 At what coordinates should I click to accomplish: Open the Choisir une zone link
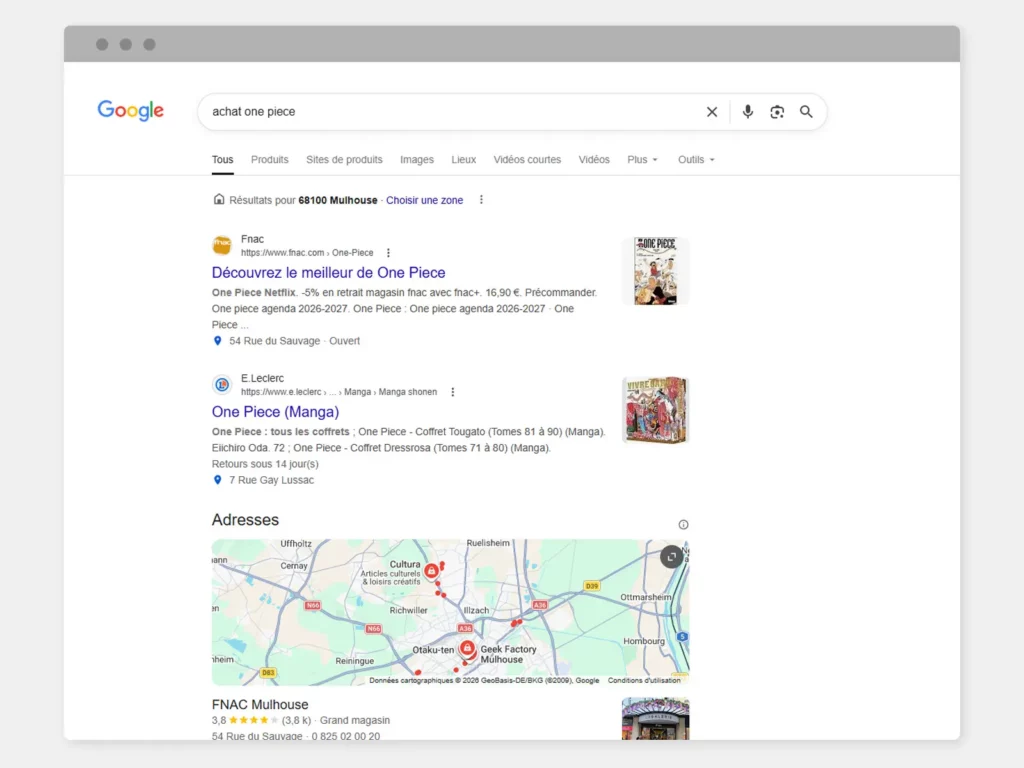424,200
